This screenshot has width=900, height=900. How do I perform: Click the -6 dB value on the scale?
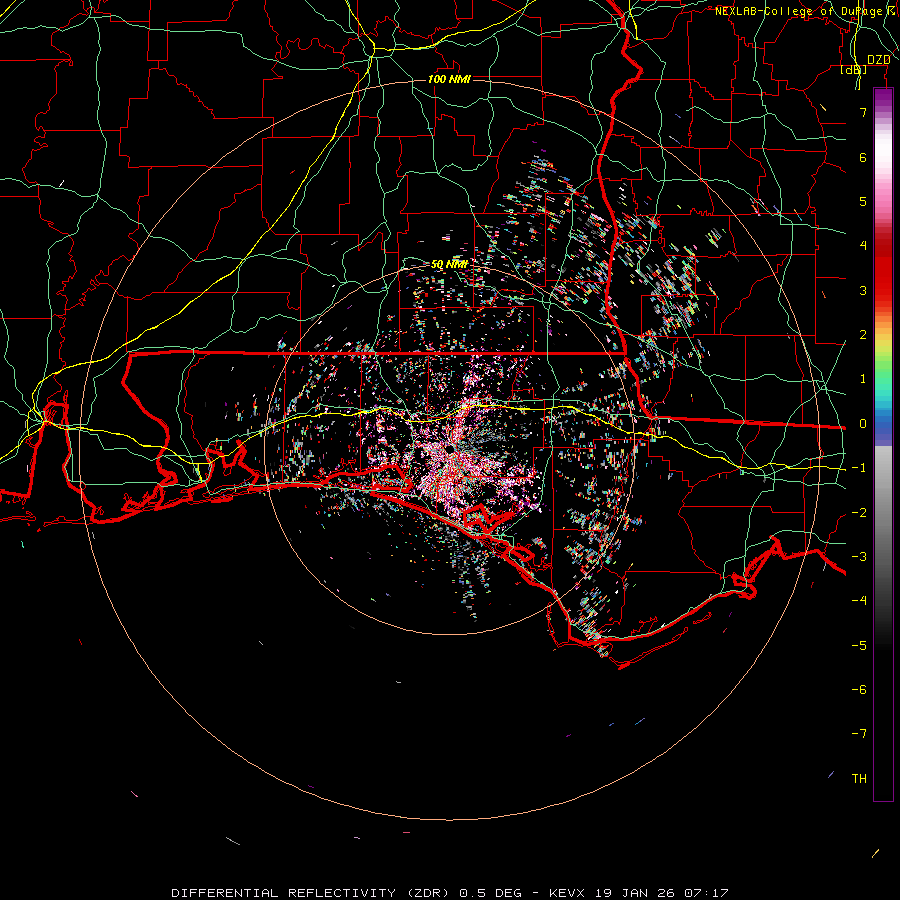point(859,690)
